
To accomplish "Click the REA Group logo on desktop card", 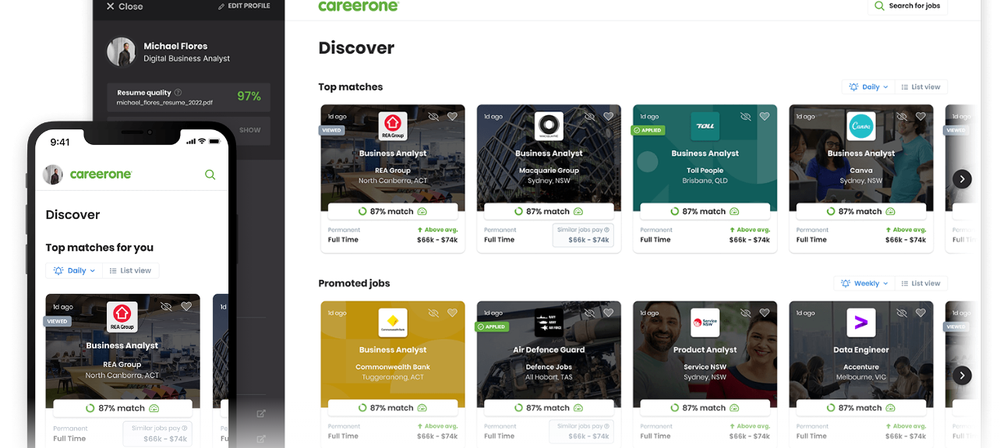I will click(x=393, y=126).
